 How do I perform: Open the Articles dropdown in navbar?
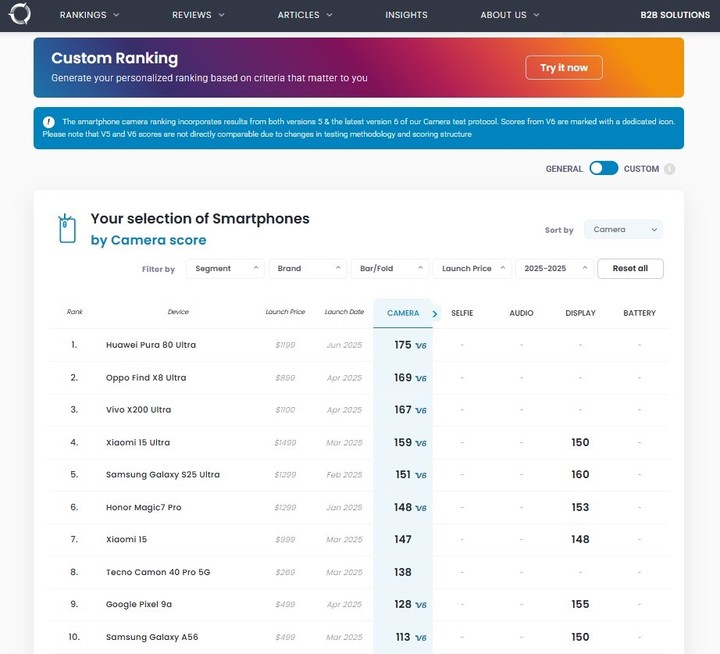tap(305, 15)
